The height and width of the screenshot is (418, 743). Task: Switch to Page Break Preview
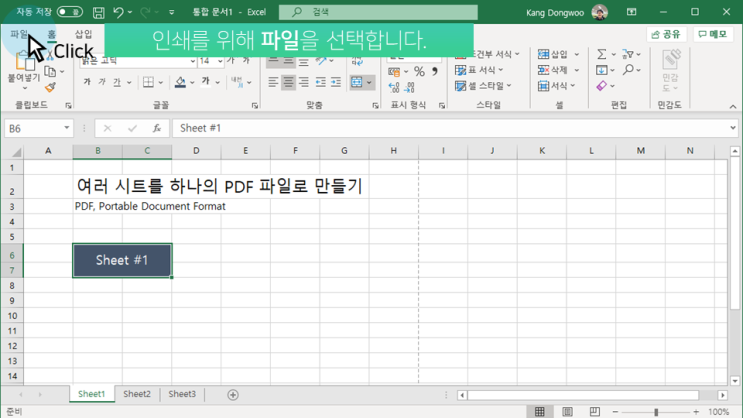click(x=595, y=412)
